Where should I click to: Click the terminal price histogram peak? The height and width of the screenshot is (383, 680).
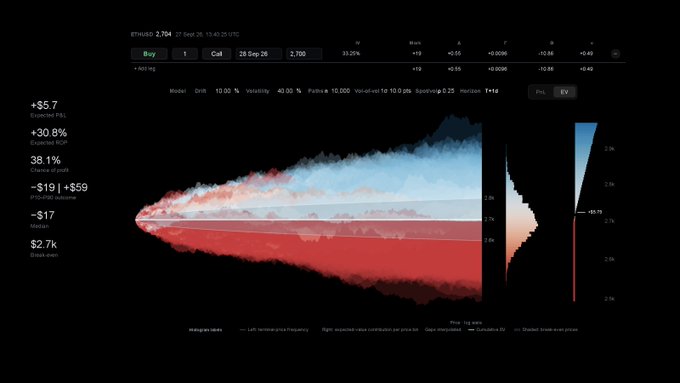pos(535,224)
